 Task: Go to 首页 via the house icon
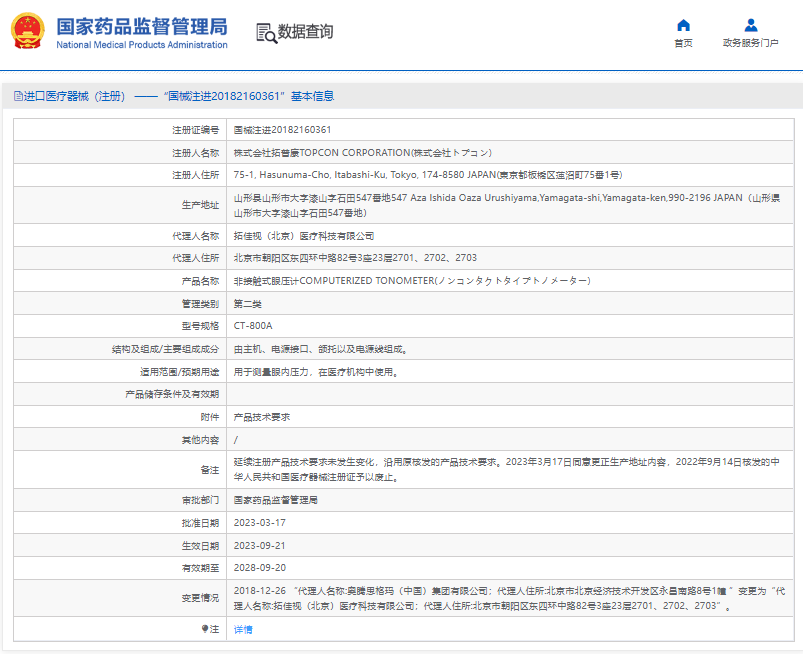683,25
